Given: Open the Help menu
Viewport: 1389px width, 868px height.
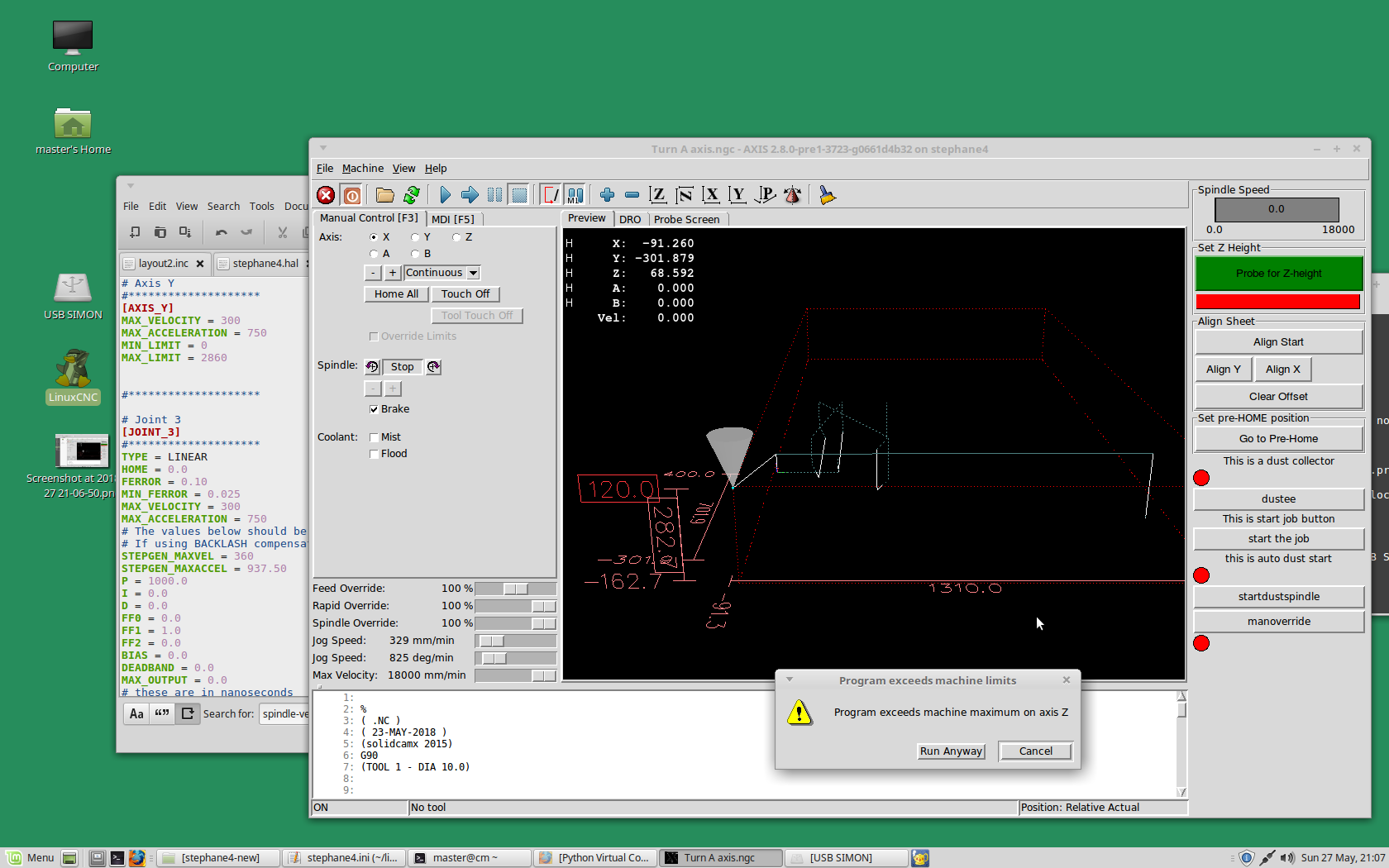Looking at the screenshot, I should pyautogui.click(x=436, y=169).
